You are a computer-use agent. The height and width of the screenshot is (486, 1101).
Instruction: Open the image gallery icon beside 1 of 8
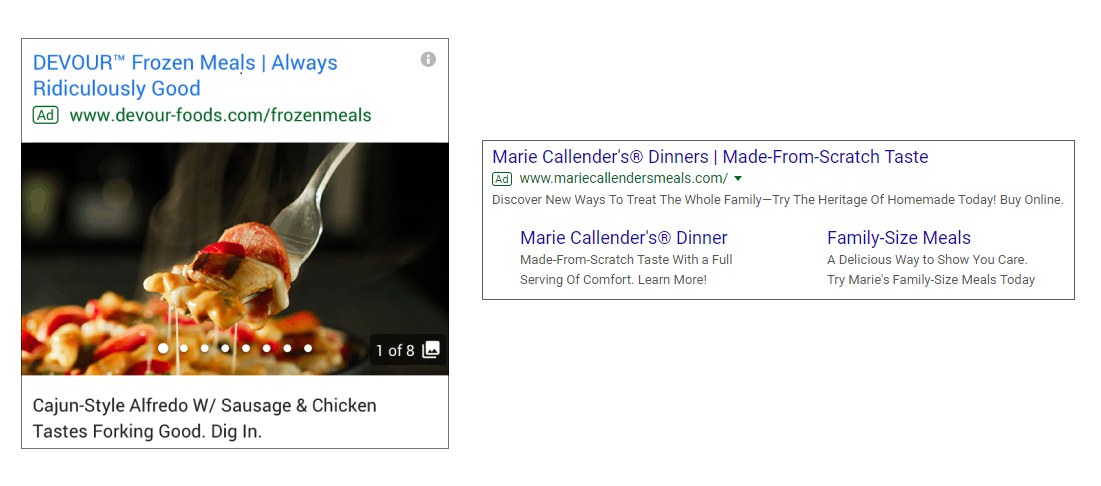pos(431,350)
